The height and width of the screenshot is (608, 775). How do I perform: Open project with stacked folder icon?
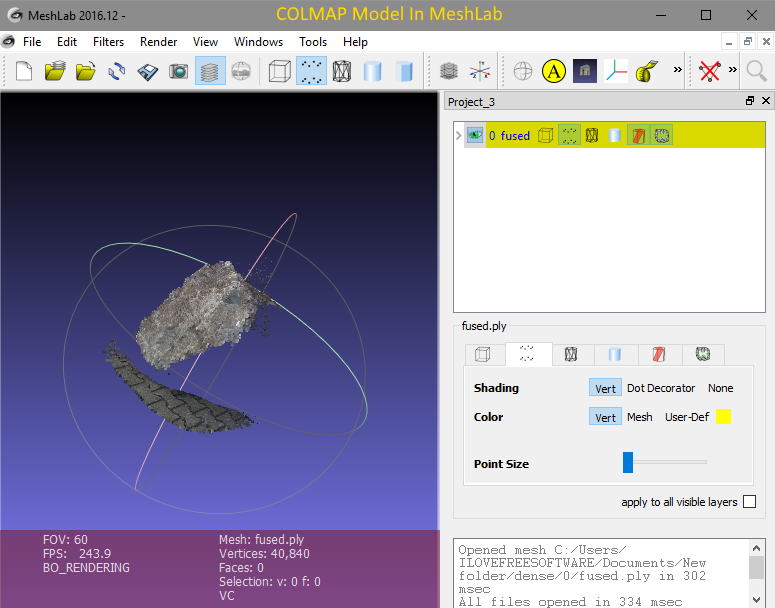click(x=55, y=71)
